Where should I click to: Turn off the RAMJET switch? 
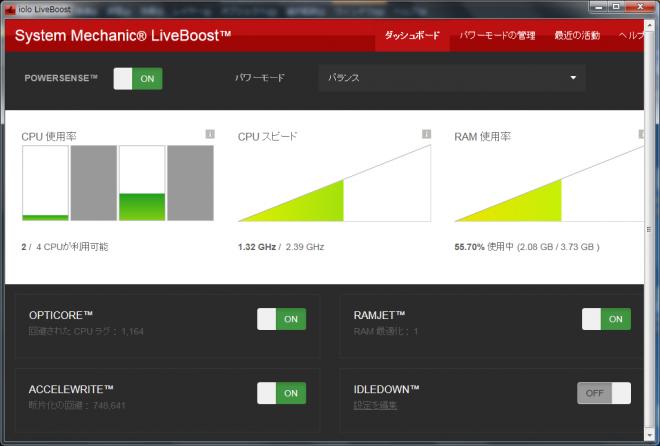click(606, 319)
